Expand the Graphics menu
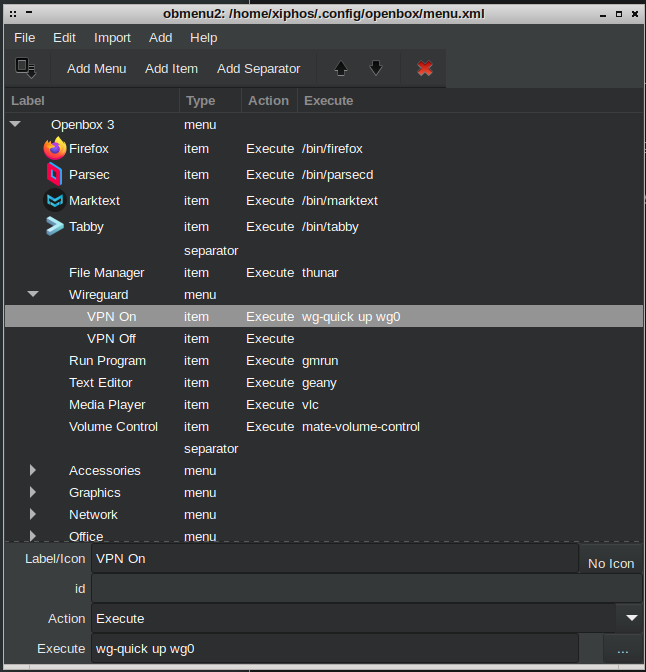Image resolution: width=646 pixels, height=672 pixels. [x=33, y=492]
